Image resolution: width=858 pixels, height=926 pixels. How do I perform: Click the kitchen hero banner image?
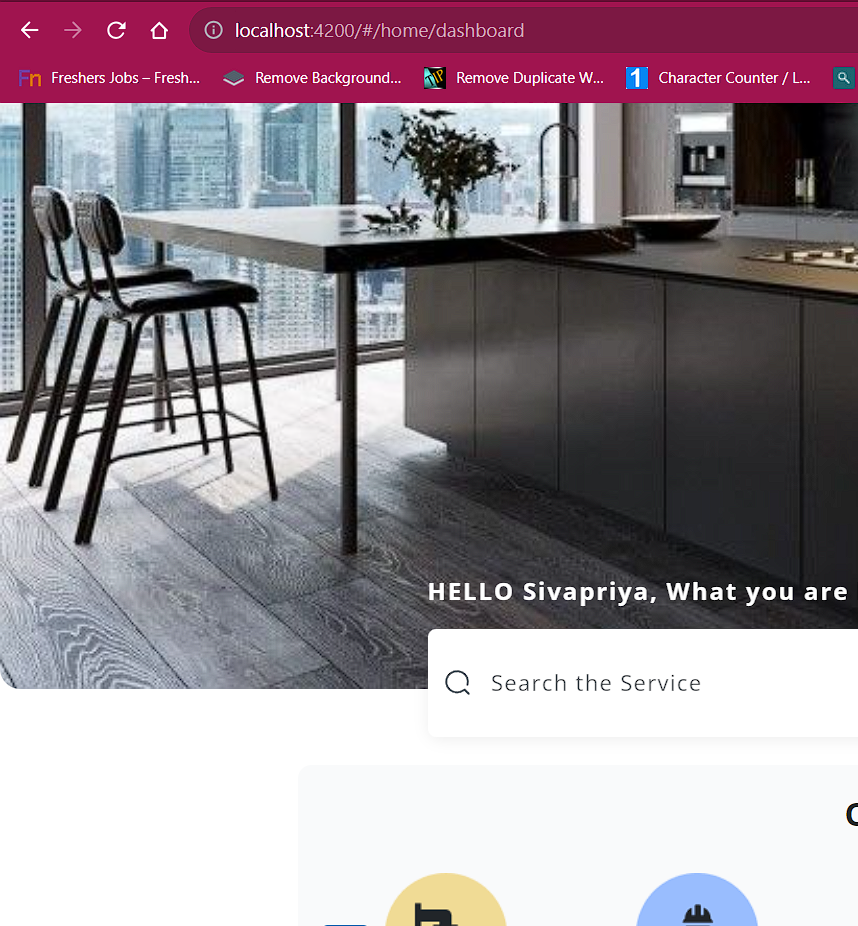[x=429, y=354]
